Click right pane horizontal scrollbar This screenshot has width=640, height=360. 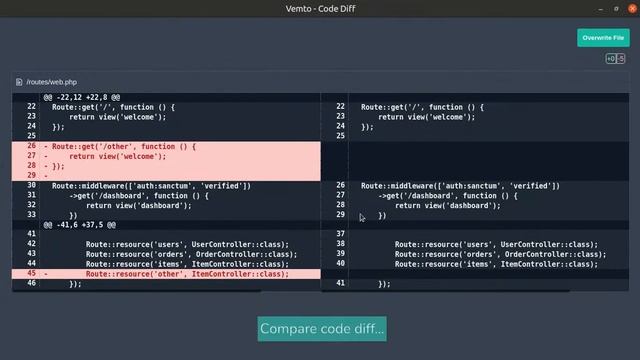tap(446, 291)
